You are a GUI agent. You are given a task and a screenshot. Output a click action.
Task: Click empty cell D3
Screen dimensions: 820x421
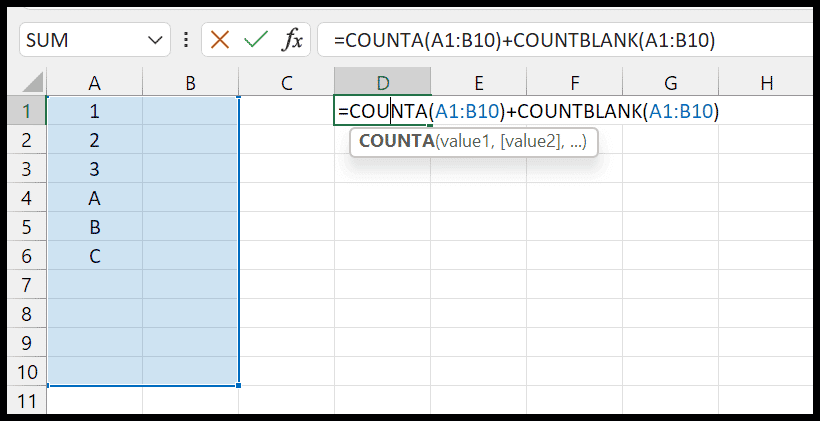coord(383,169)
